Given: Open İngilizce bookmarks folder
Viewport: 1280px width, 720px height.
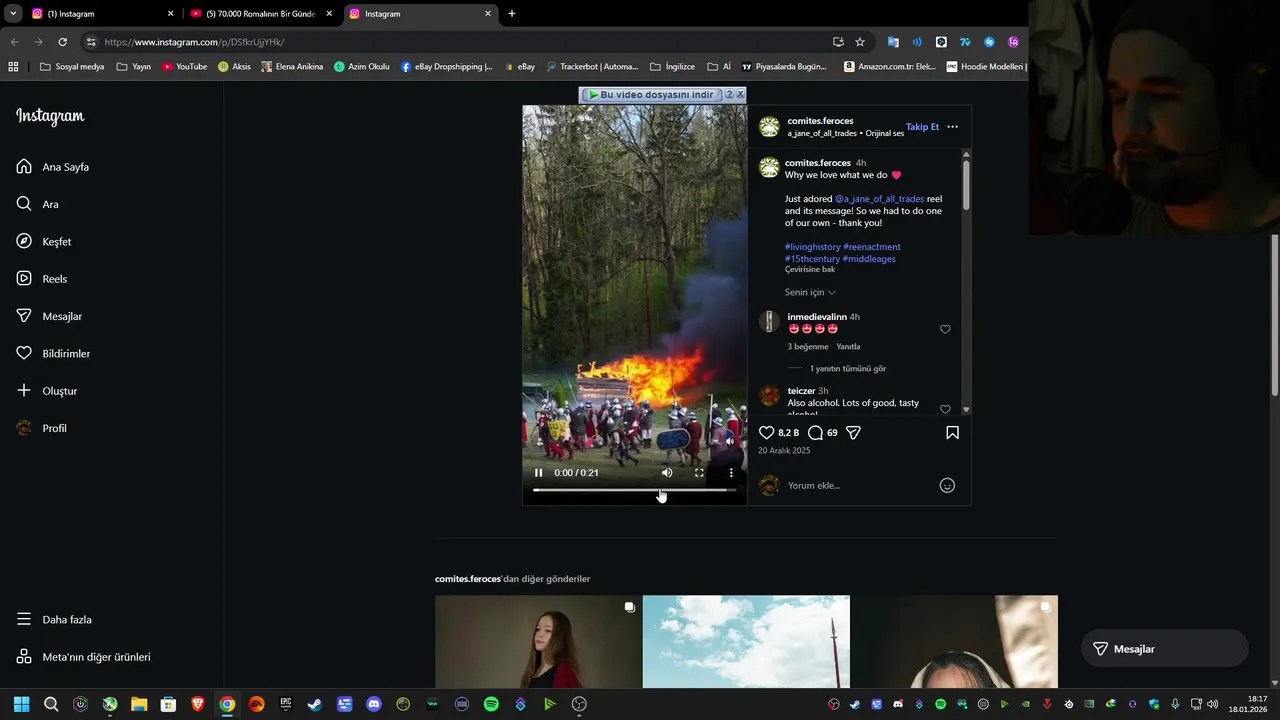Looking at the screenshot, I should tap(672, 67).
